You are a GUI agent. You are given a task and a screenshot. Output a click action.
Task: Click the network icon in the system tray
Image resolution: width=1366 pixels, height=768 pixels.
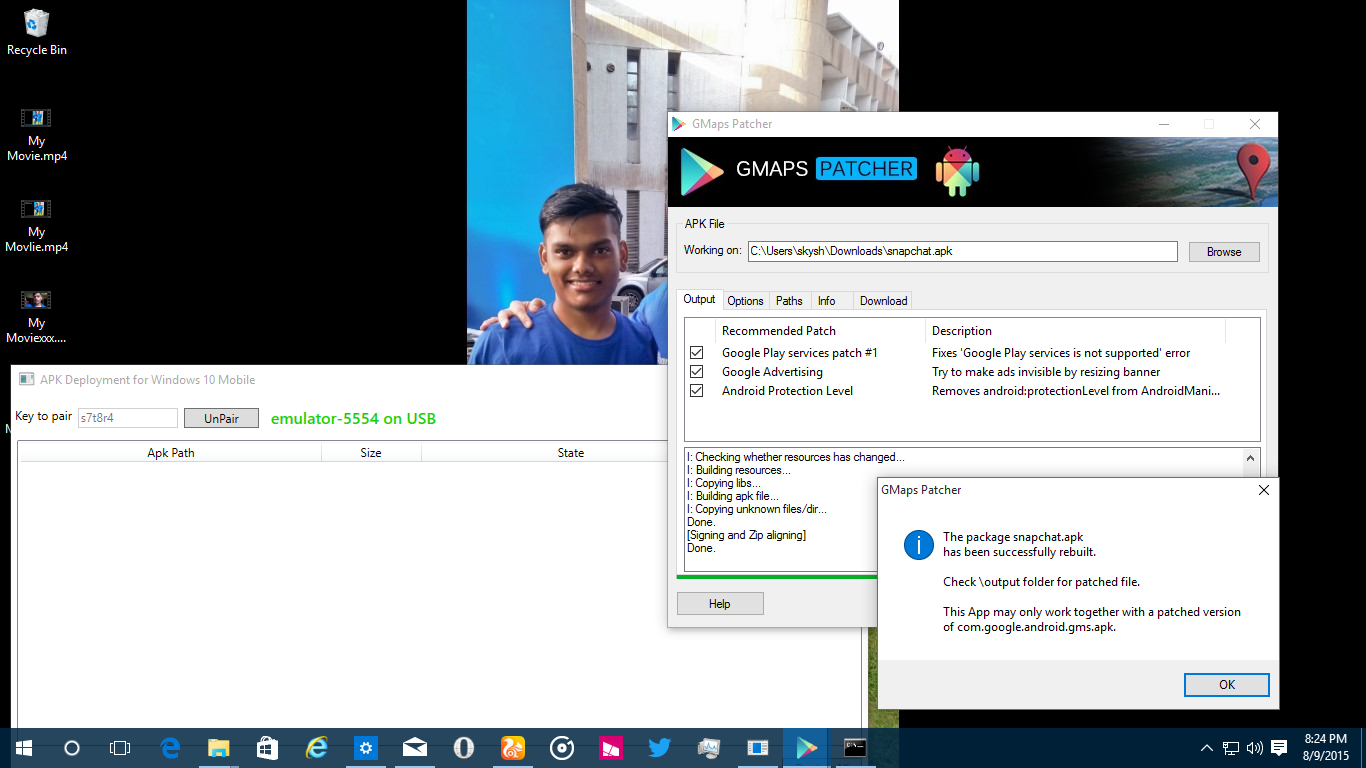[x=1231, y=748]
